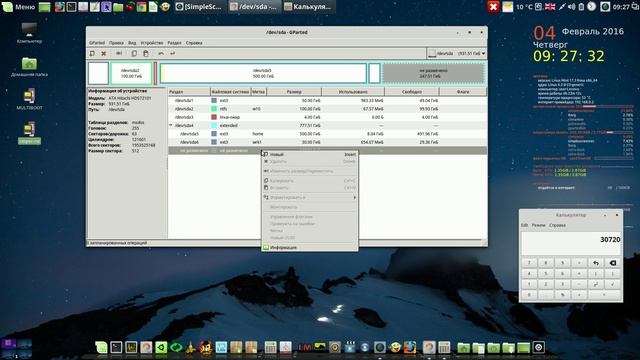Click the x² square button on calculator
This screenshot has width=640, height=360.
tap(596, 284)
